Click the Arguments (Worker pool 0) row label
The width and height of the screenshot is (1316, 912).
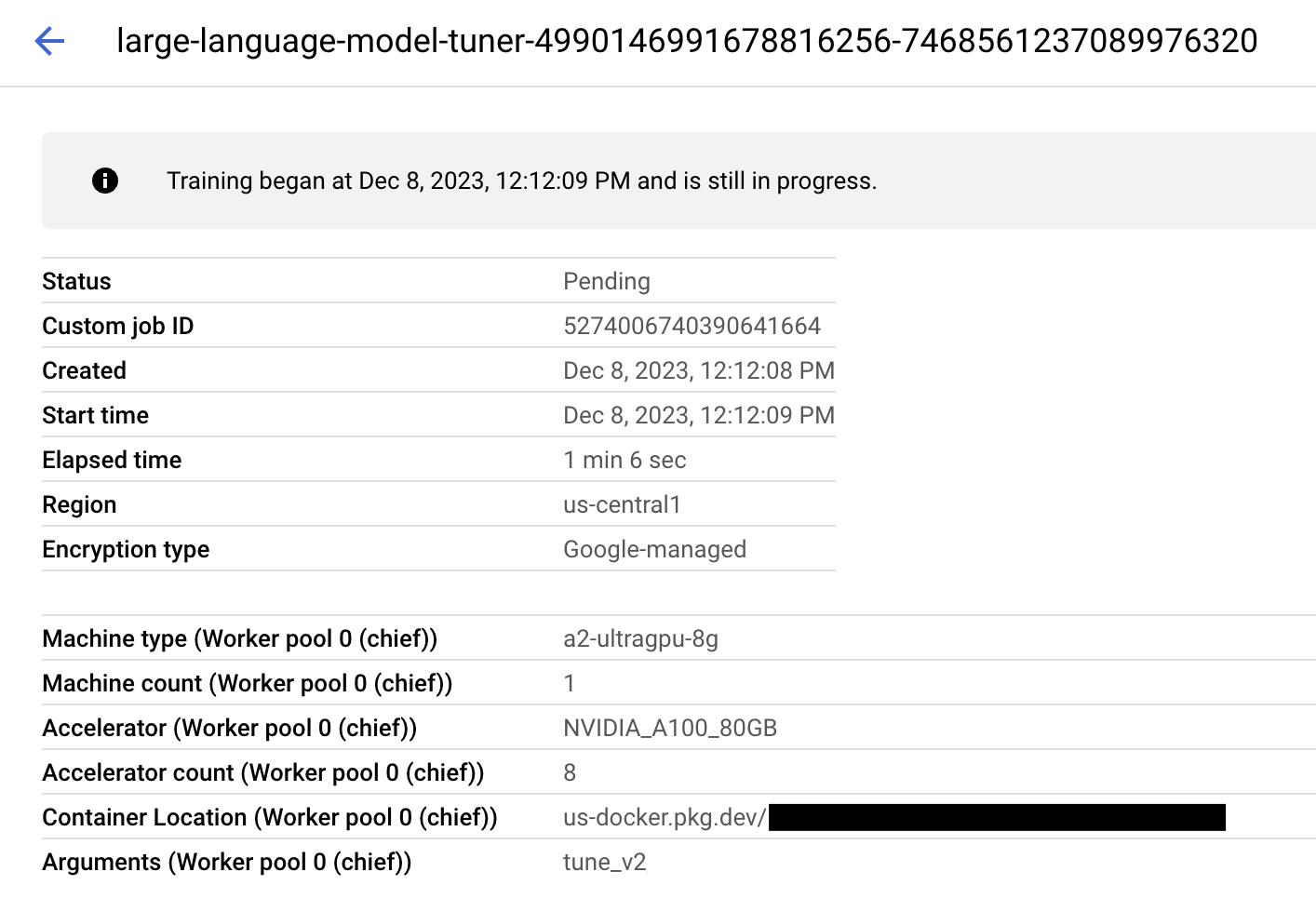pos(225,862)
